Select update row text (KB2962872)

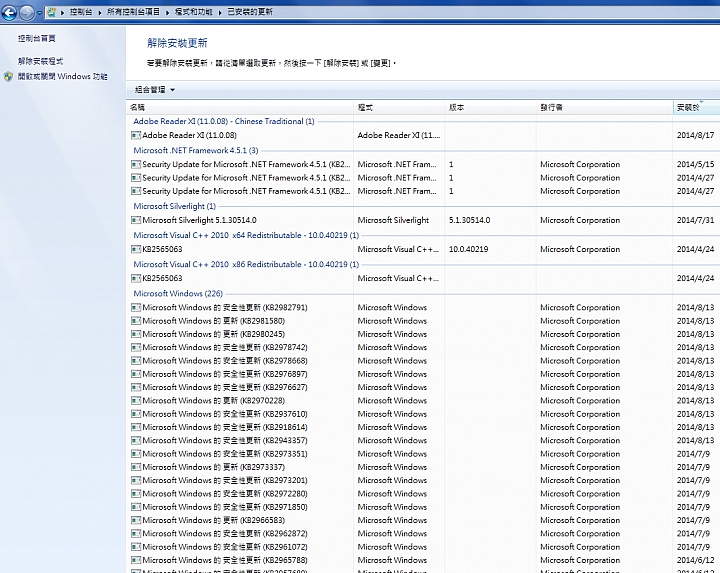225,534
